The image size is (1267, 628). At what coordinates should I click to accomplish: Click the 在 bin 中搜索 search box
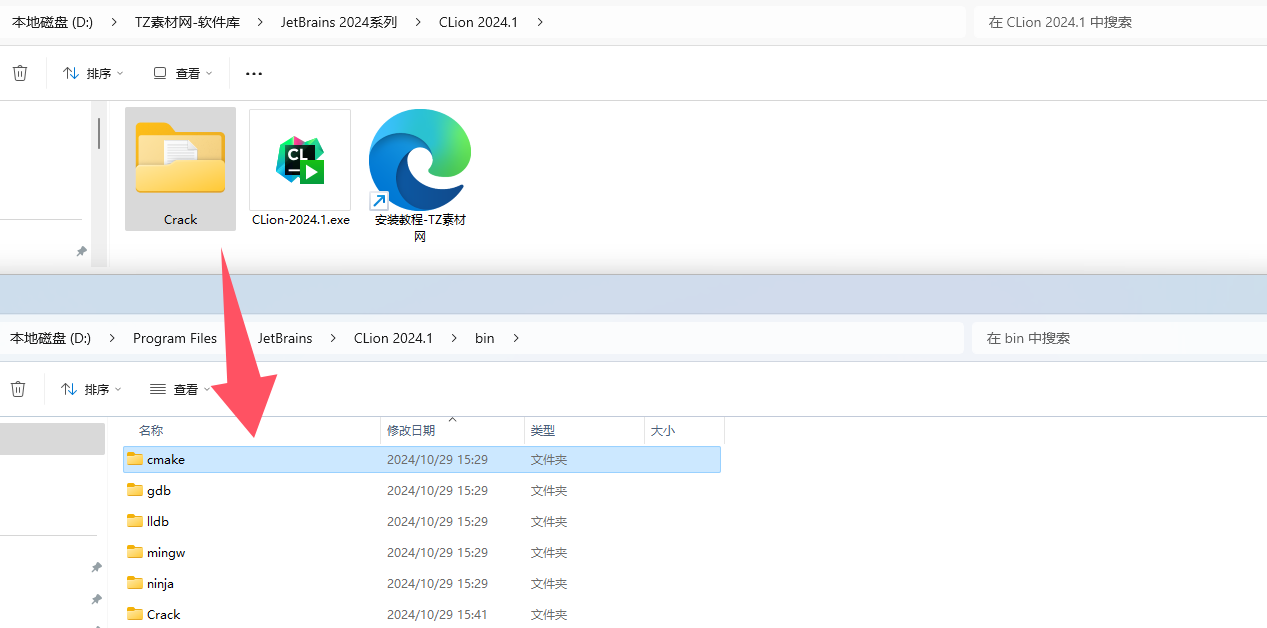coord(1119,338)
